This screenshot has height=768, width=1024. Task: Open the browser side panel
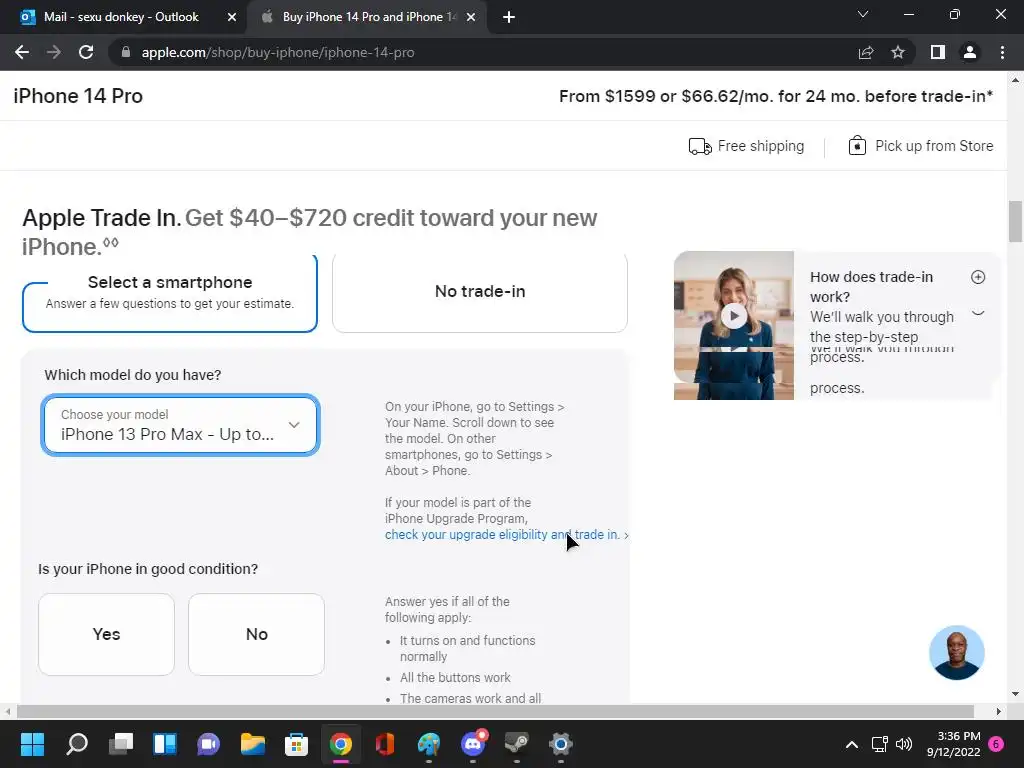938,52
